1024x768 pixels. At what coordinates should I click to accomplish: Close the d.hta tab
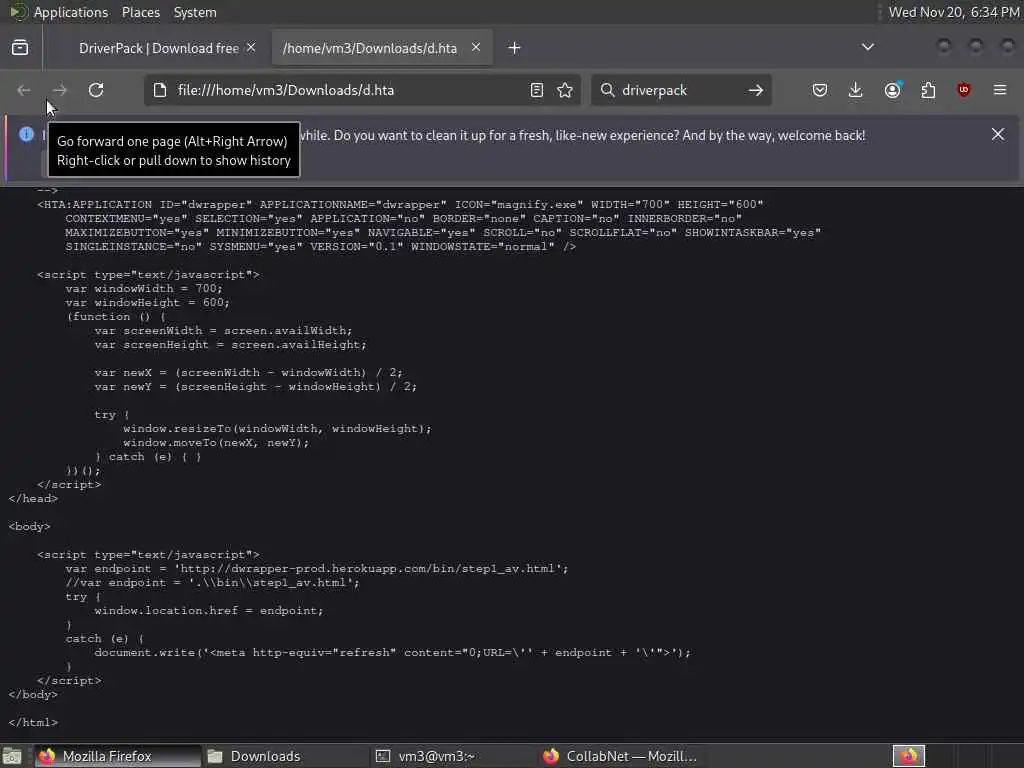[x=476, y=48]
